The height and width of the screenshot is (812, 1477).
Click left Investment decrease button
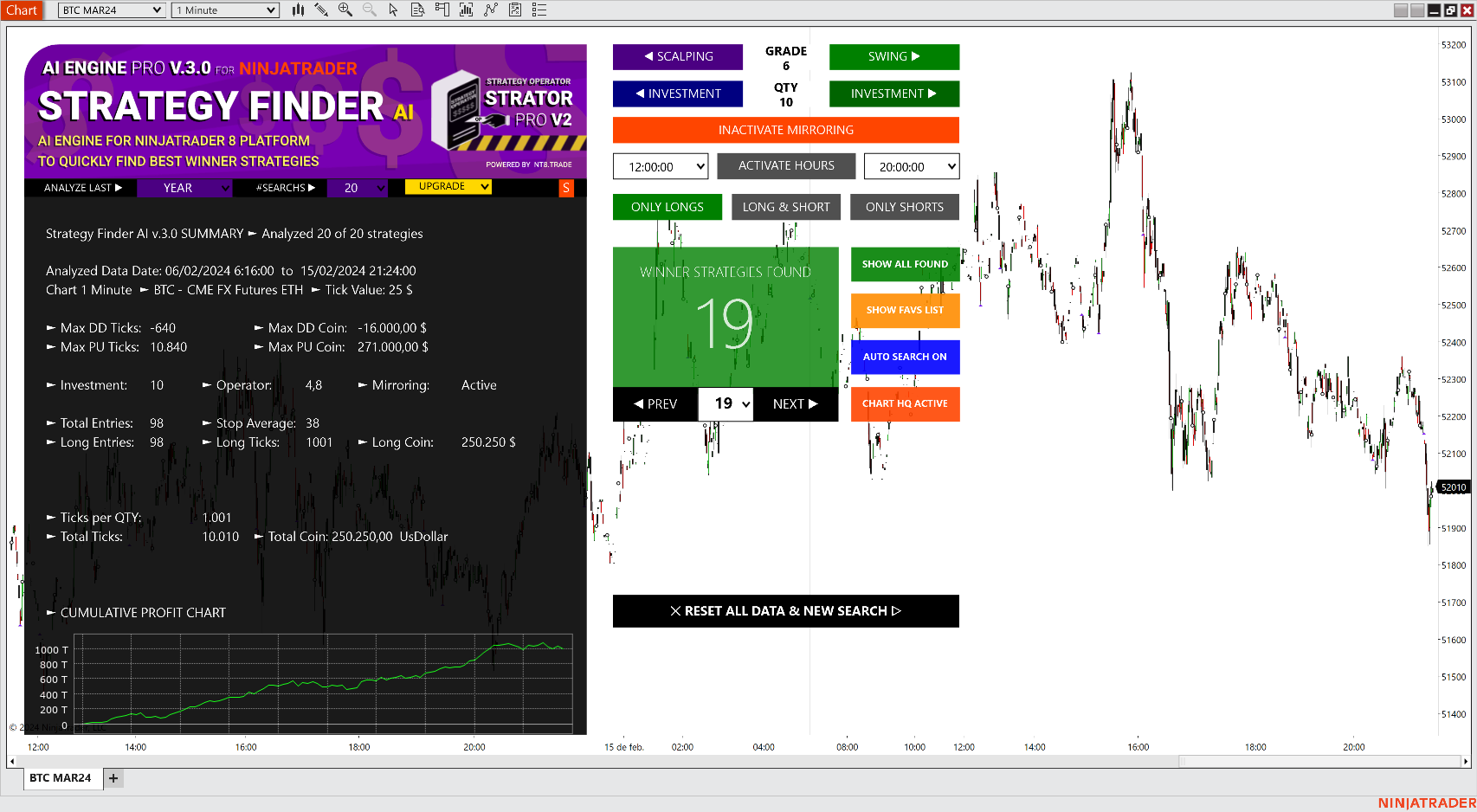(x=678, y=93)
